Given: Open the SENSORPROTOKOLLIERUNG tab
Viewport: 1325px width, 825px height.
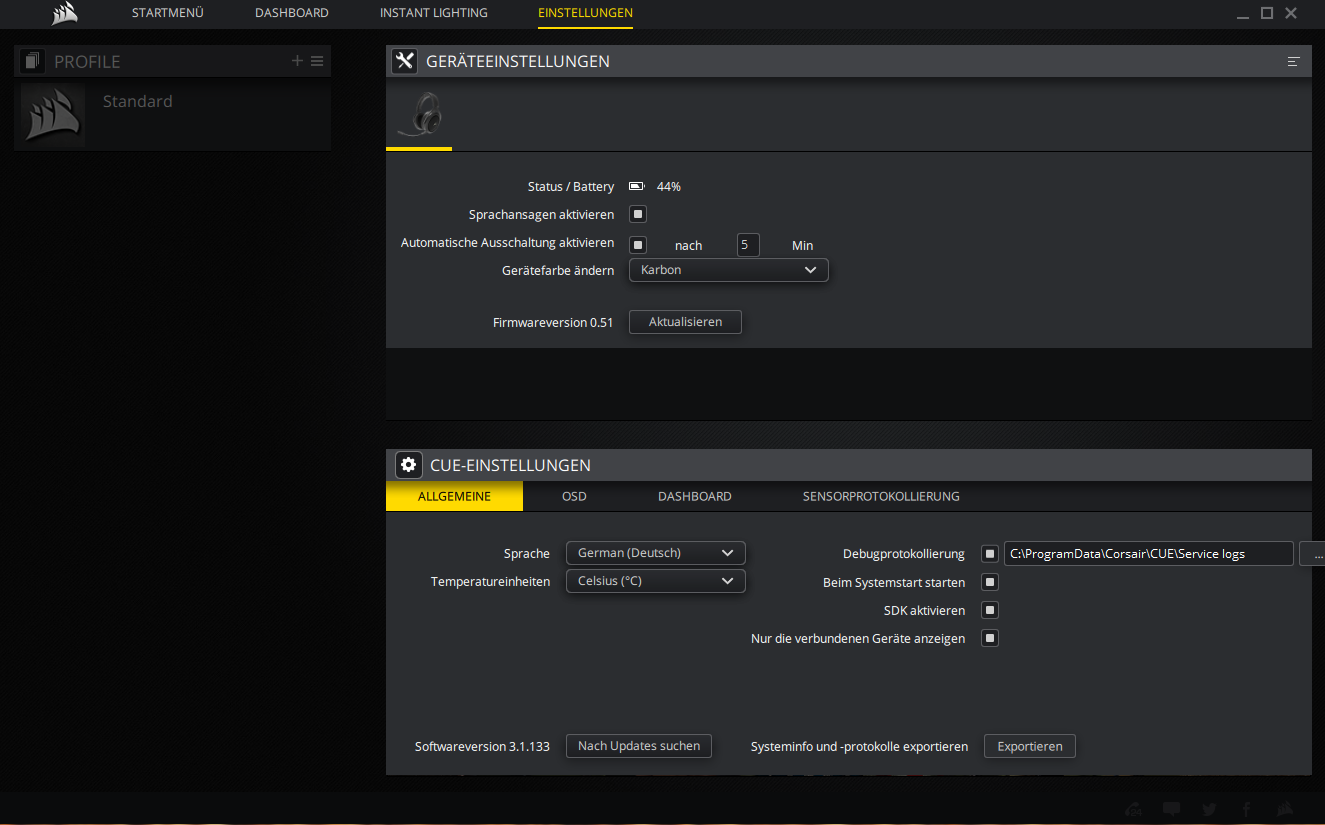Looking at the screenshot, I should 881,496.
